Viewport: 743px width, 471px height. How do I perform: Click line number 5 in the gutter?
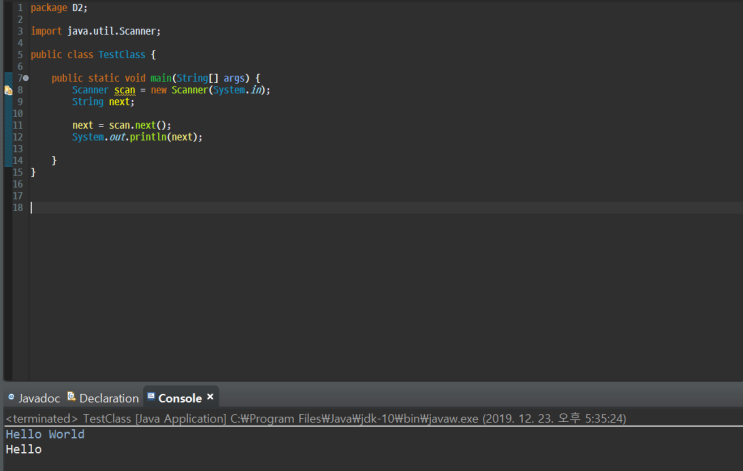(x=19, y=54)
